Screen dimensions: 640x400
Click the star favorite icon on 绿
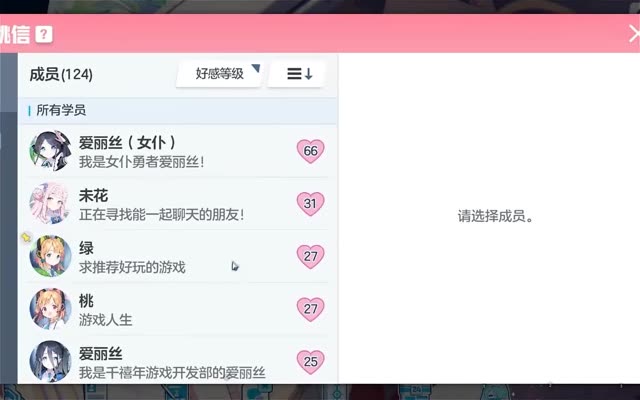(27, 237)
